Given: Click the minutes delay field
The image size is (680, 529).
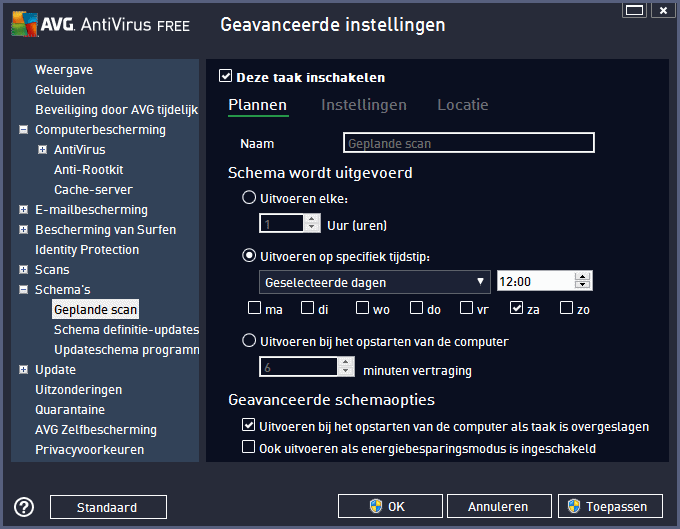Looking at the screenshot, I should click(x=298, y=367).
